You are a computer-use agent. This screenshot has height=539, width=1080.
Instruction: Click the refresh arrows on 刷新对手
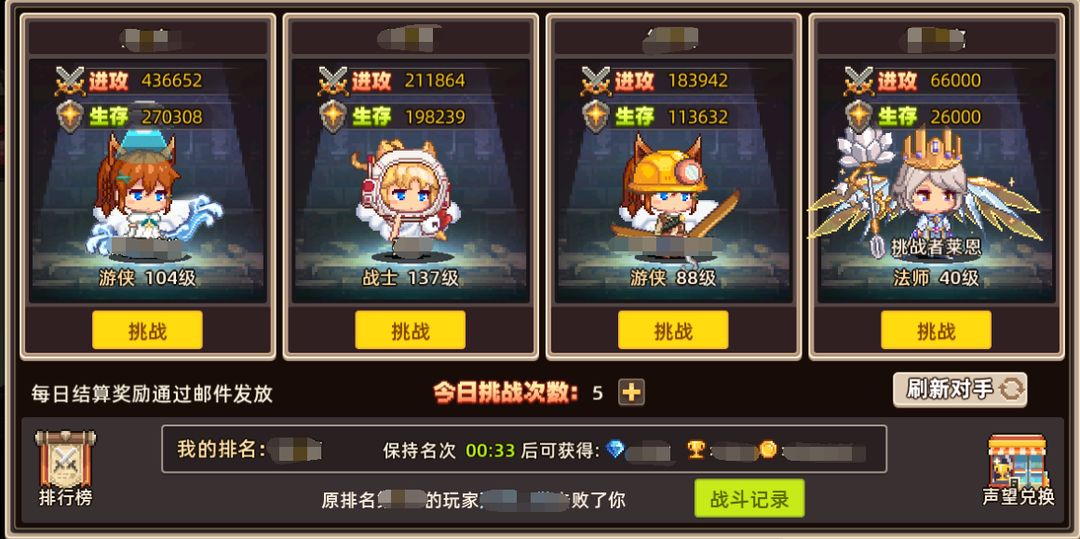pyautogui.click(x=1012, y=390)
